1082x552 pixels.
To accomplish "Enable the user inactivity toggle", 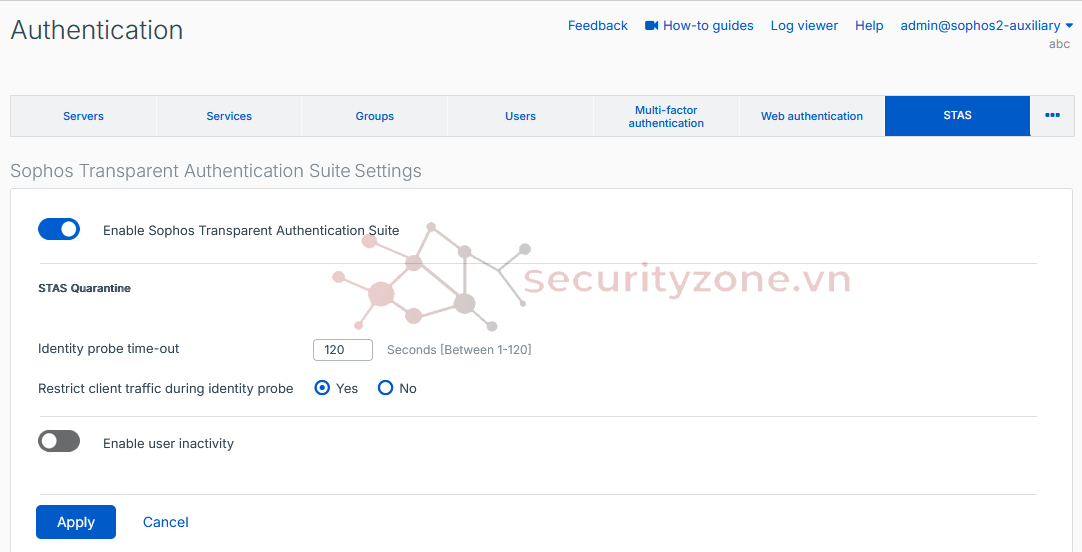I will tap(59, 441).
